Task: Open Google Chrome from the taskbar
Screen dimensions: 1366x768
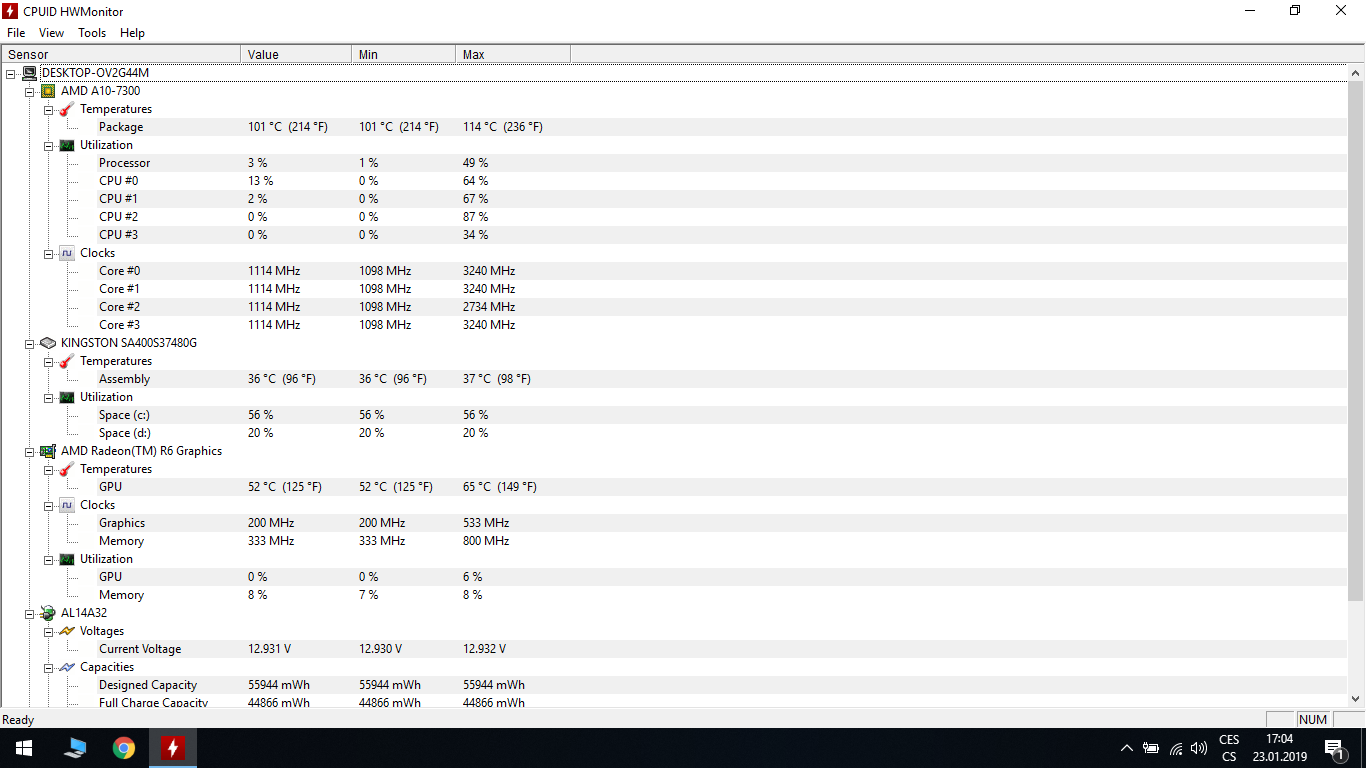Action: pos(124,748)
